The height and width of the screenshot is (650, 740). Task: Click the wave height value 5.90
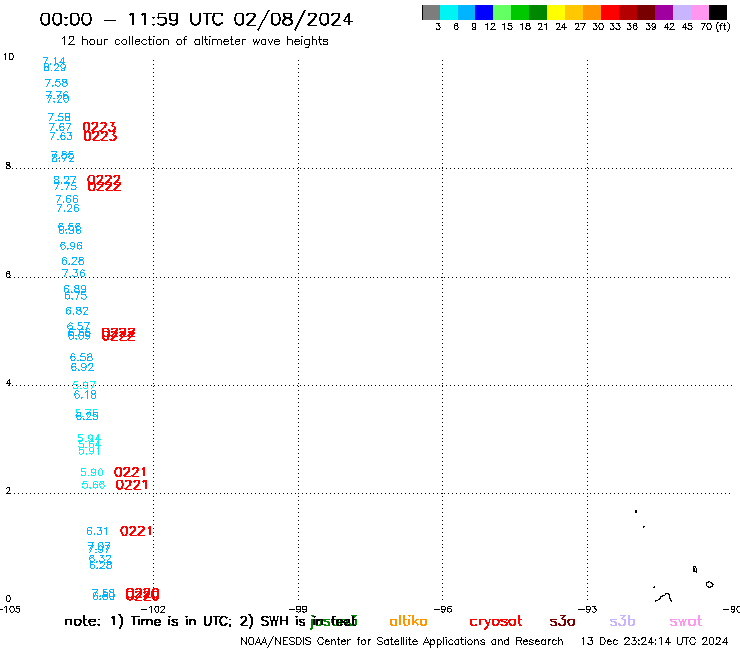[x=92, y=472]
